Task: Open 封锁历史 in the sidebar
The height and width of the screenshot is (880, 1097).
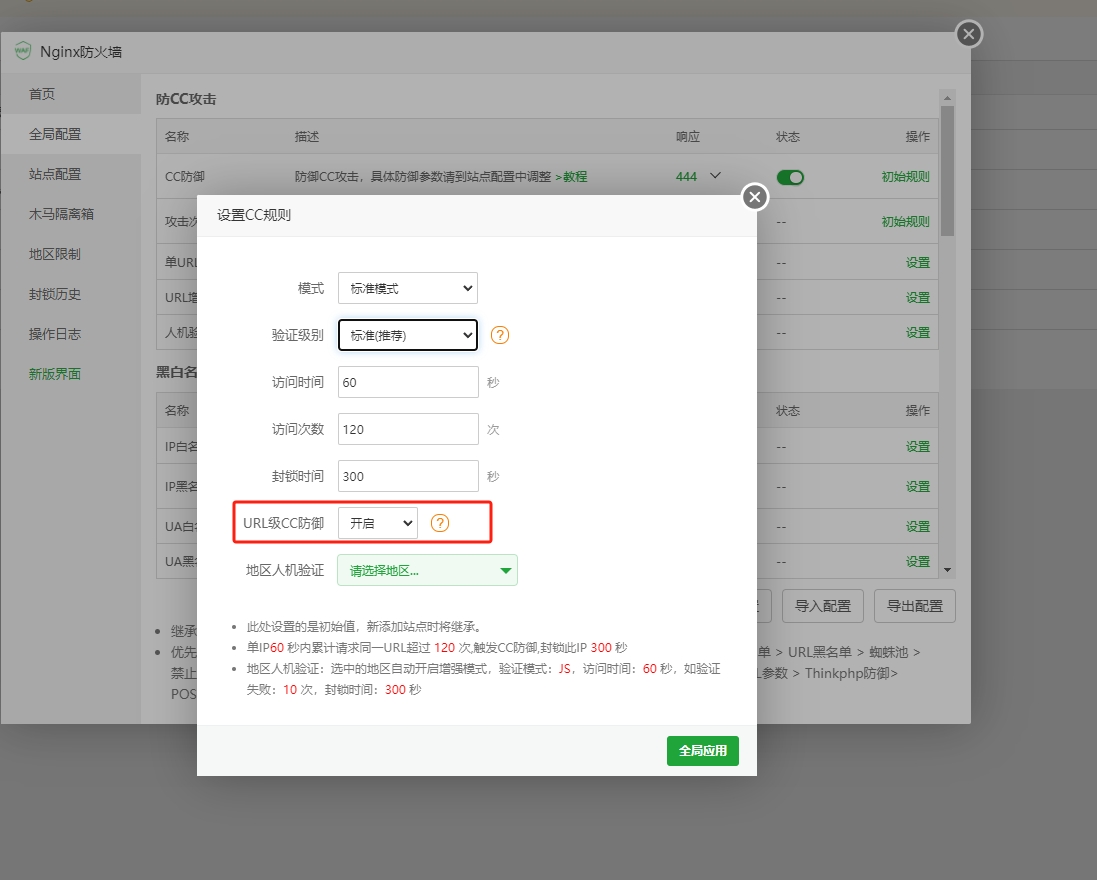Action: point(71,294)
